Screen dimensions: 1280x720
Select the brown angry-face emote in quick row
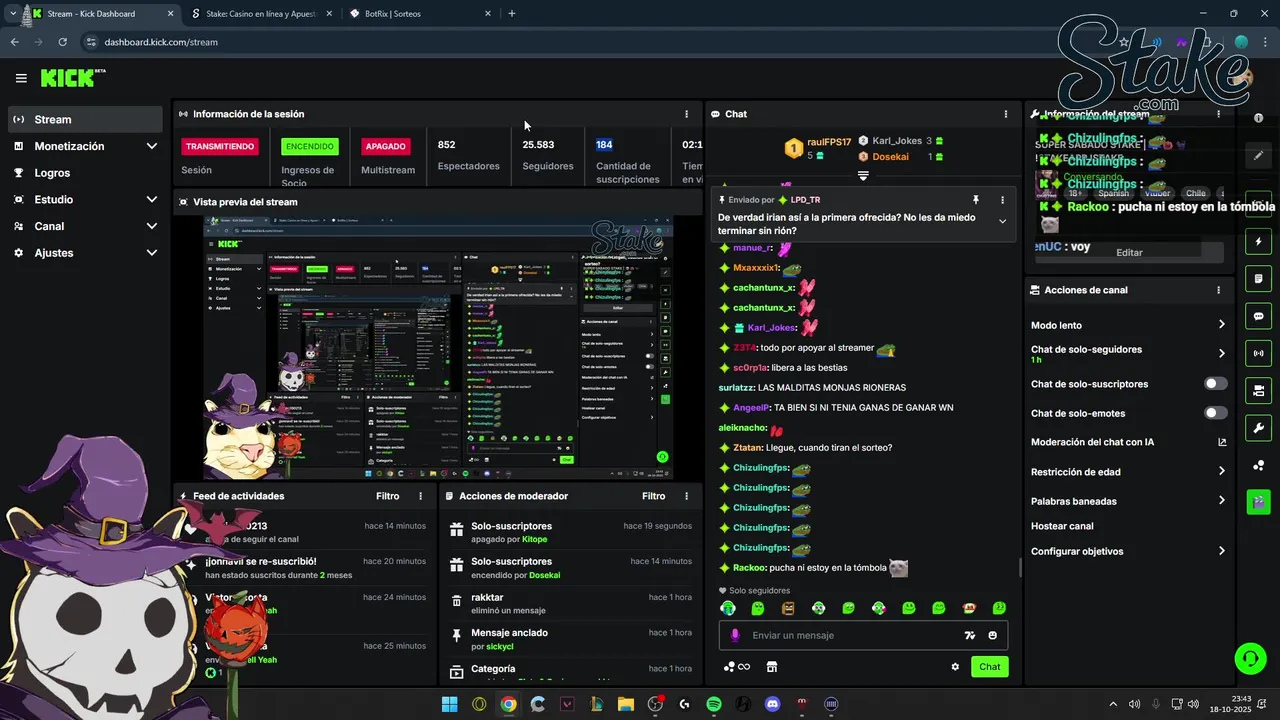point(788,608)
